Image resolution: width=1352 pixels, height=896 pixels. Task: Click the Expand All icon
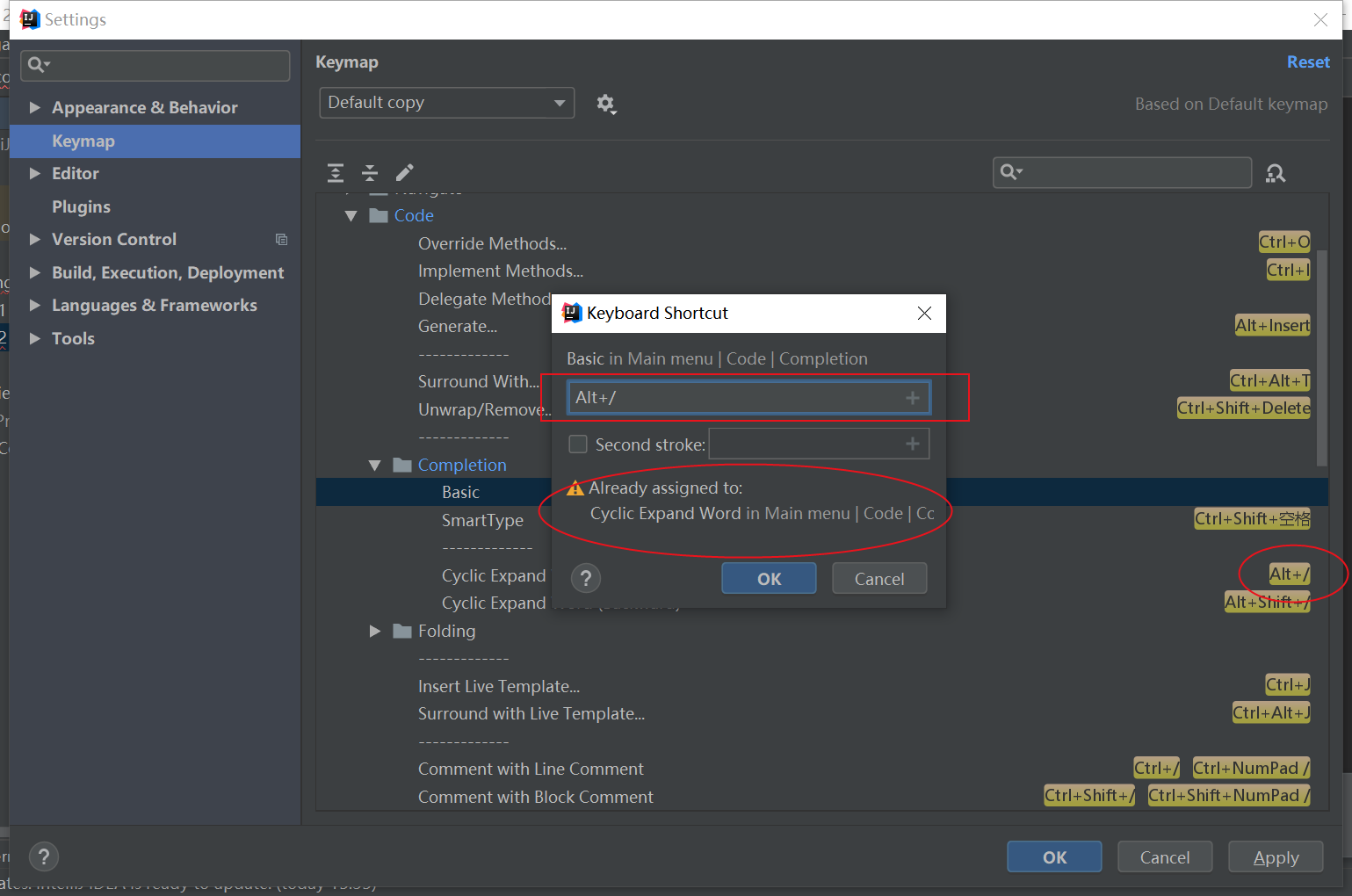pyautogui.click(x=336, y=172)
